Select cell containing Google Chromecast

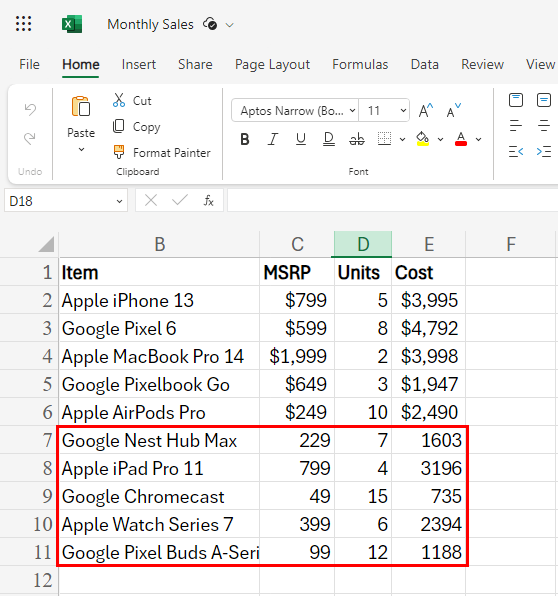click(x=159, y=496)
